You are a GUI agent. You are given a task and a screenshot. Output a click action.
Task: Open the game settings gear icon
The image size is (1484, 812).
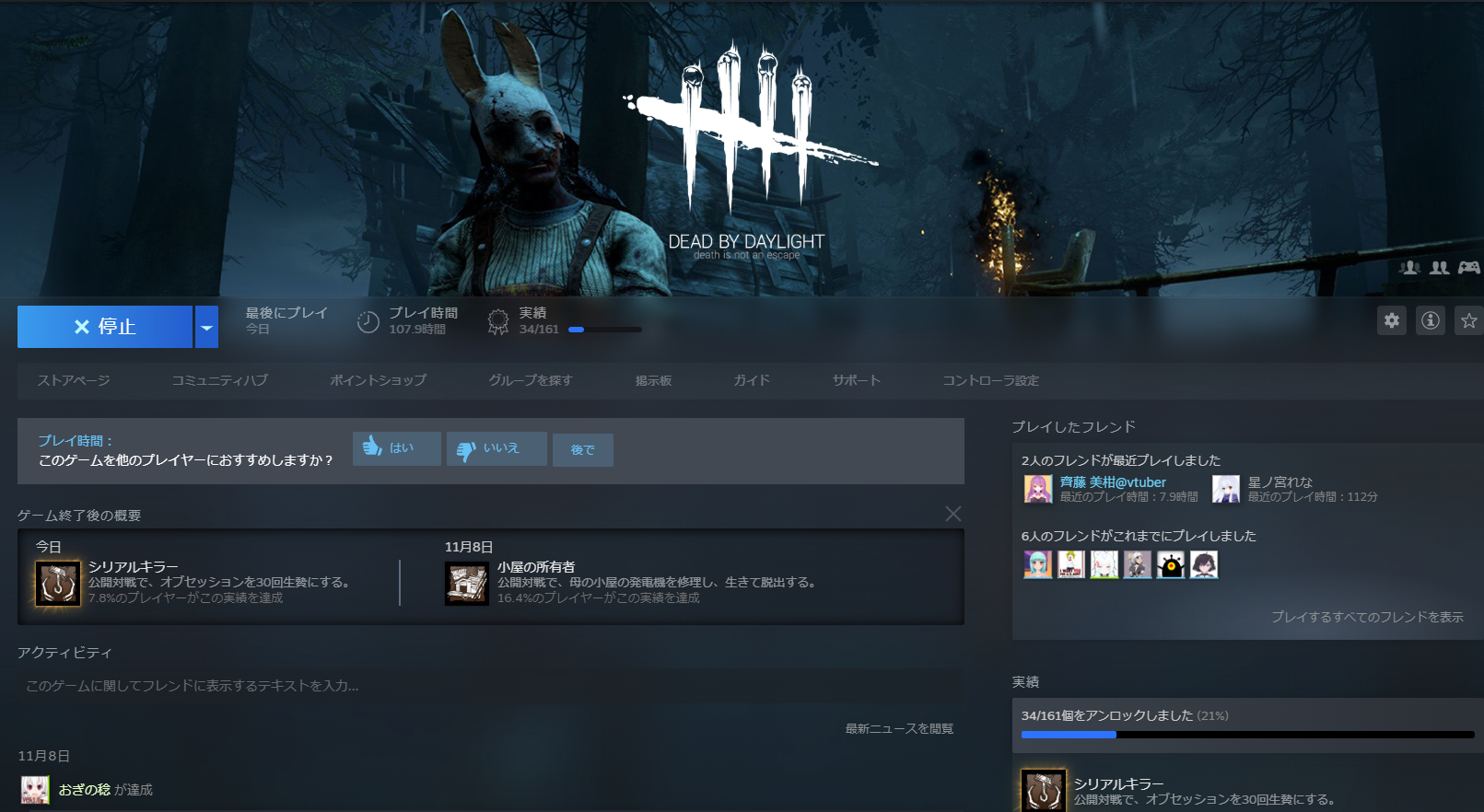pyautogui.click(x=1392, y=320)
